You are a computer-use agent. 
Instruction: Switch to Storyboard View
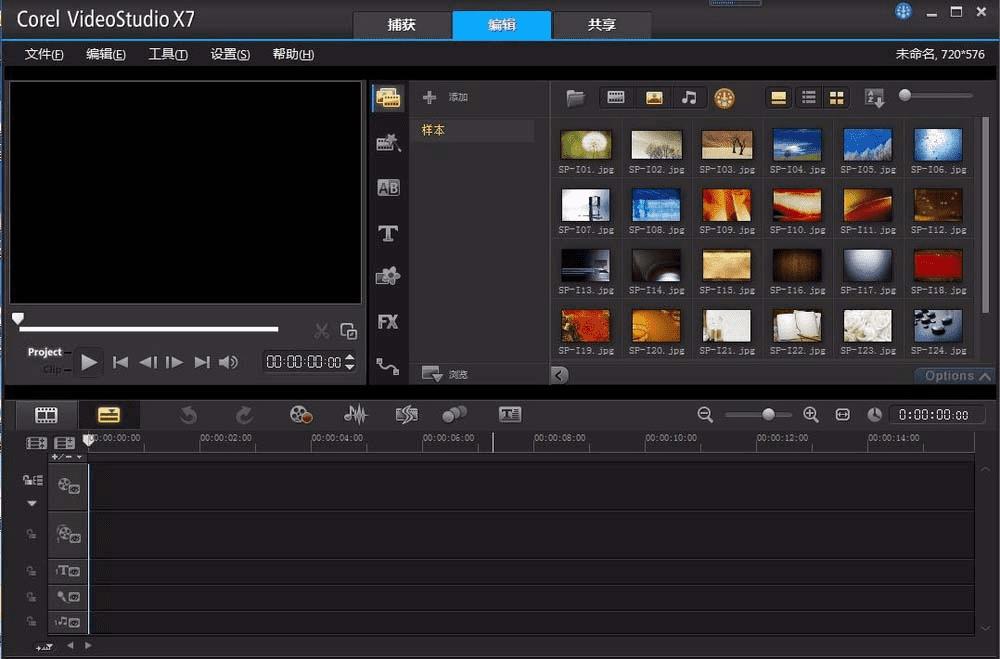click(x=46, y=415)
